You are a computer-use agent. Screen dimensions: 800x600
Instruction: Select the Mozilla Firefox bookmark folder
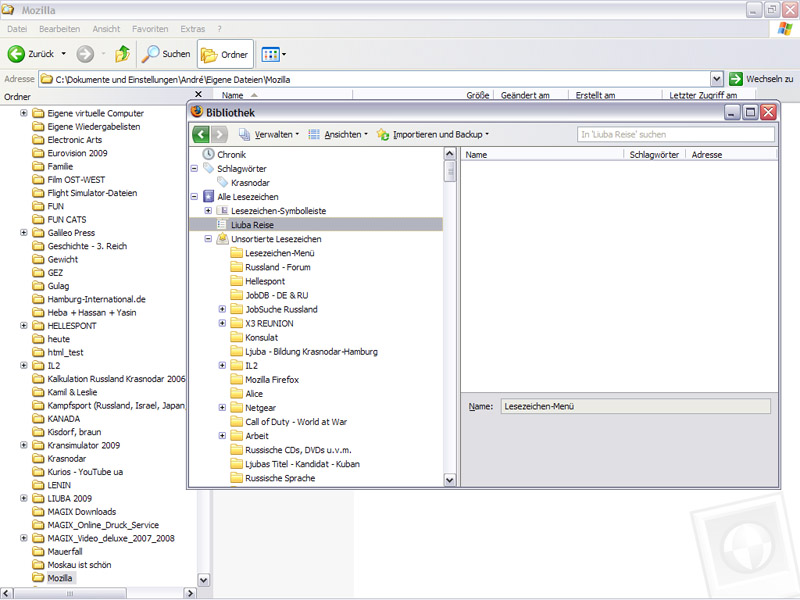click(x=271, y=380)
